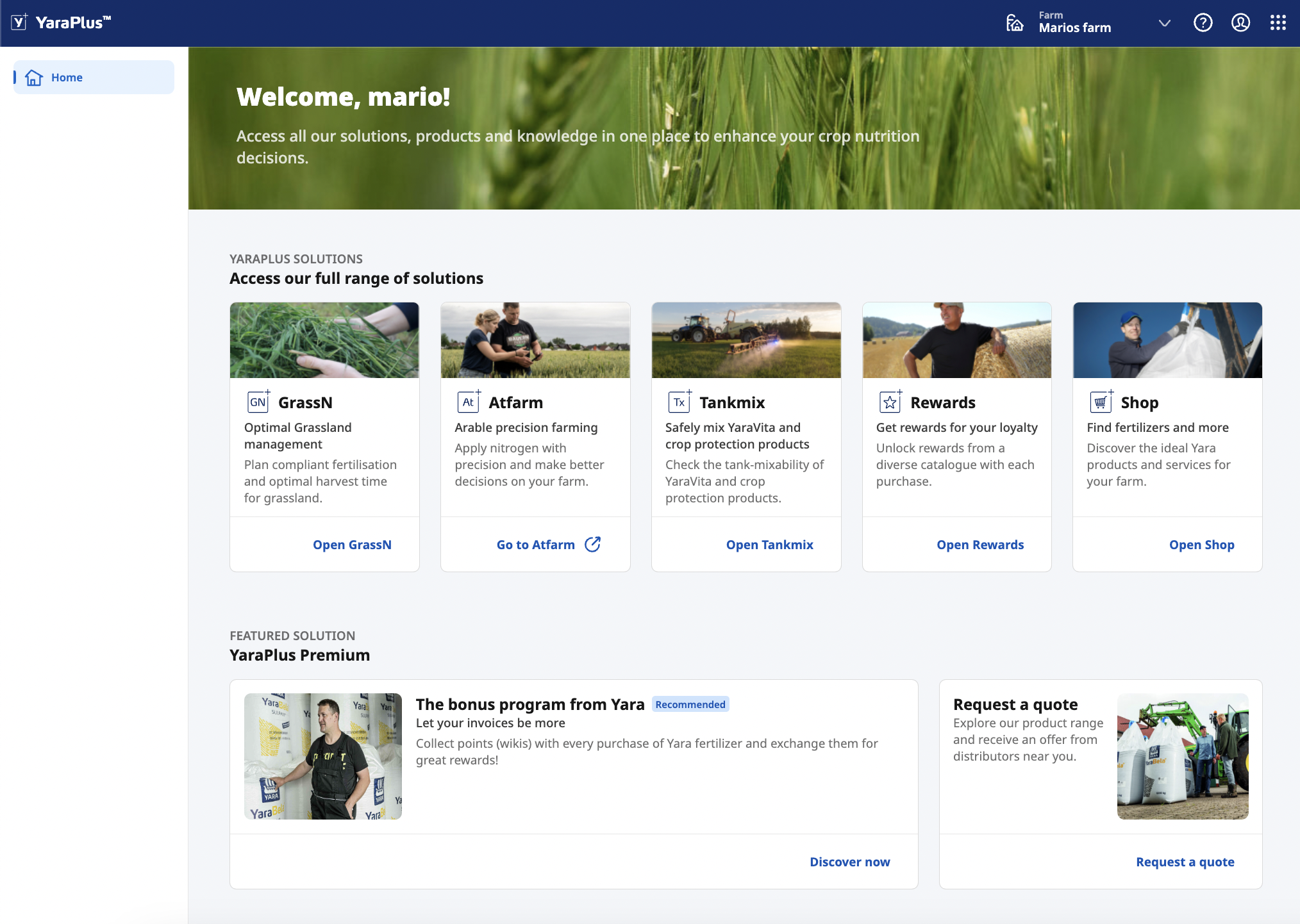Click 'Find fertilizers and more' subtitle
The width and height of the screenshot is (1300, 924).
coord(1158,427)
